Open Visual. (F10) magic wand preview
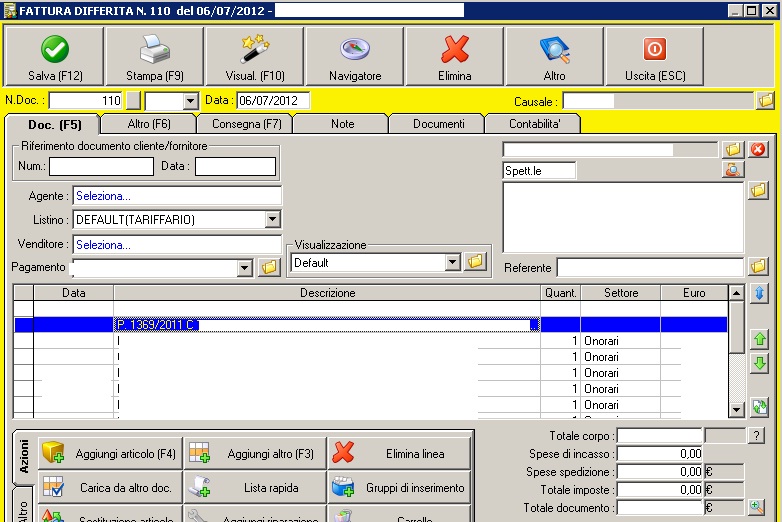This screenshot has height=522, width=782. (x=255, y=56)
